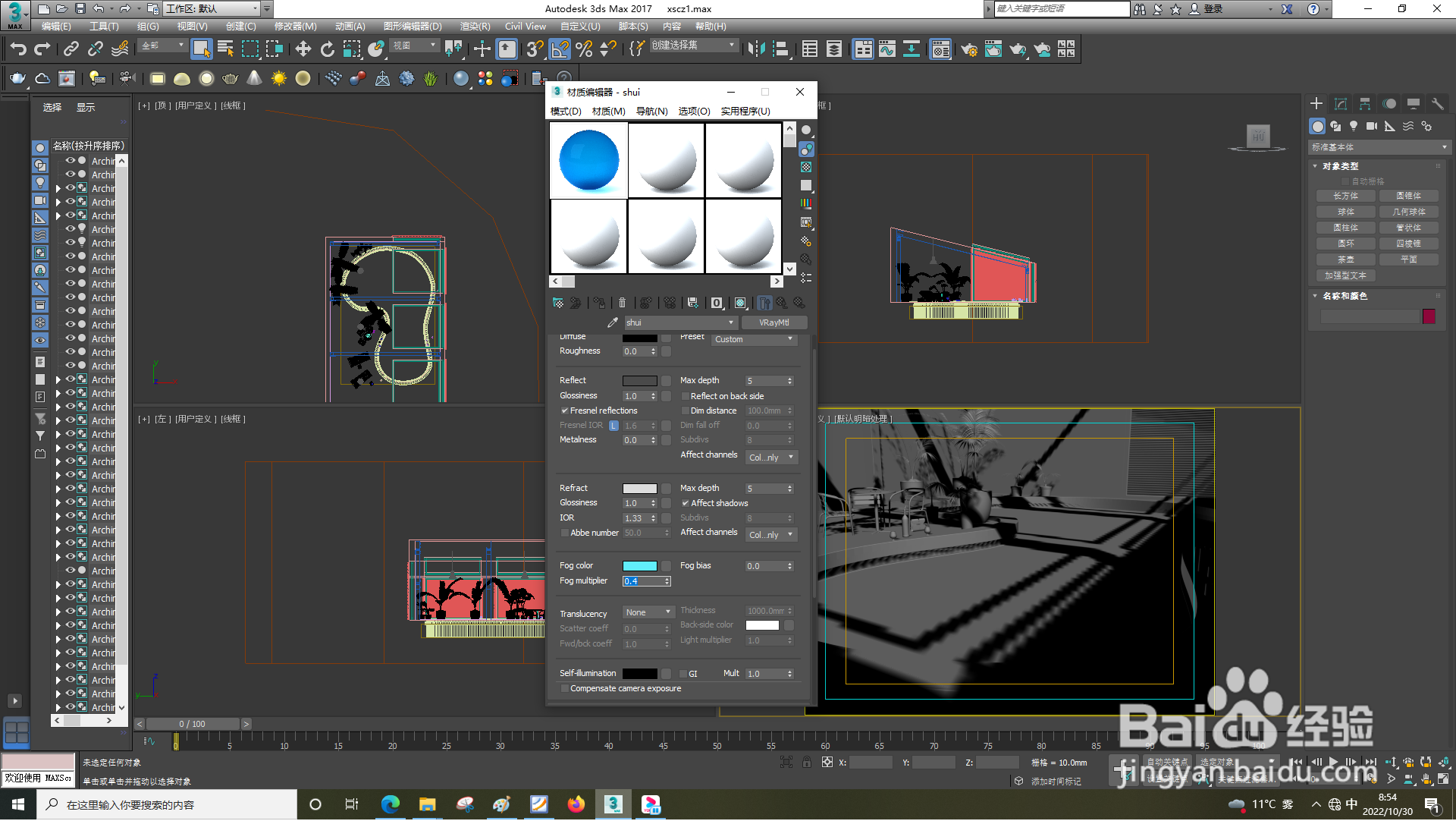Viewport: 1456px width, 821px height.
Task: Open the 修改器(M) menu
Action: tap(295, 27)
